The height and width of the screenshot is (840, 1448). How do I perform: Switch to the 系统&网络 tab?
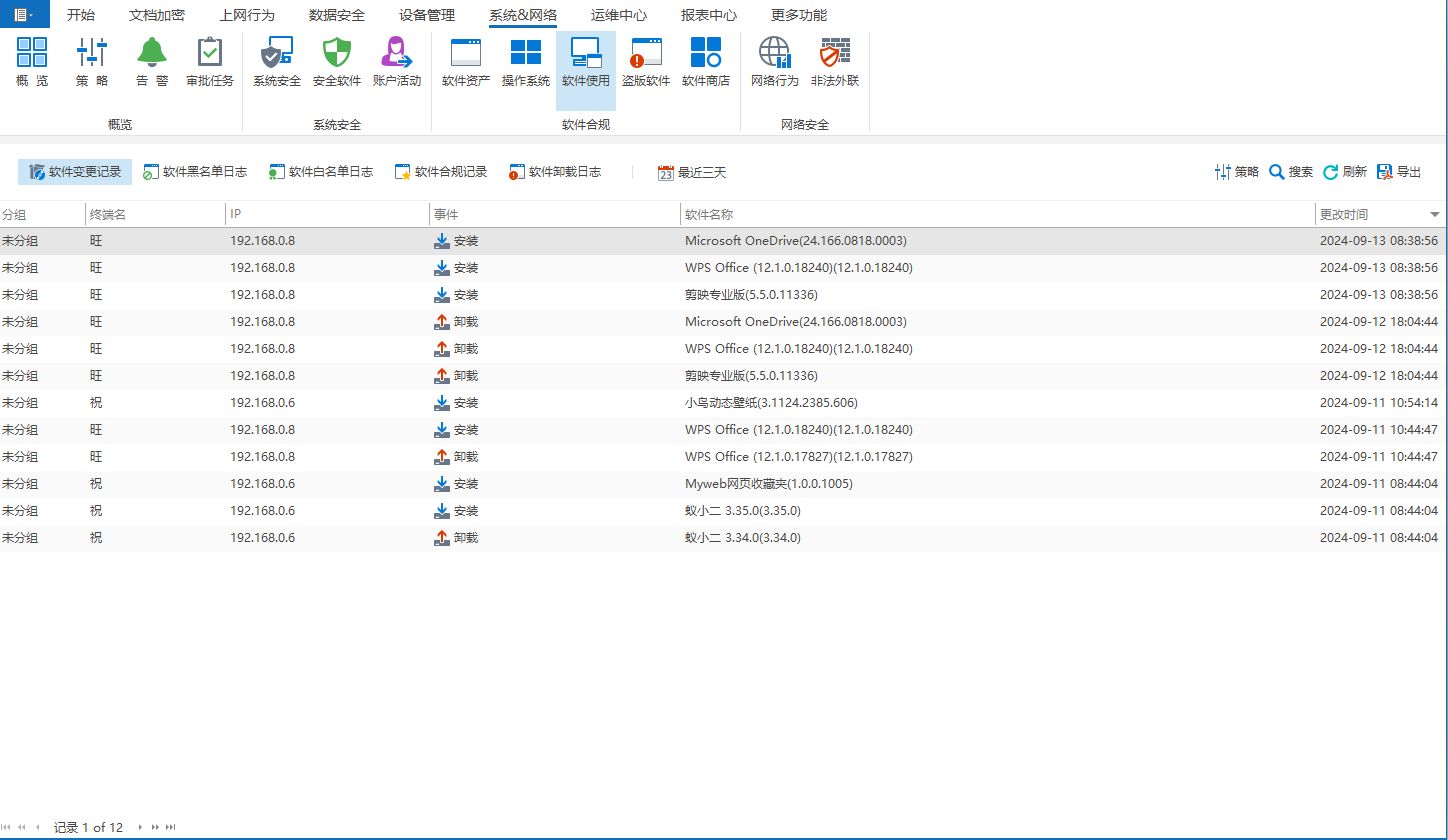[523, 15]
